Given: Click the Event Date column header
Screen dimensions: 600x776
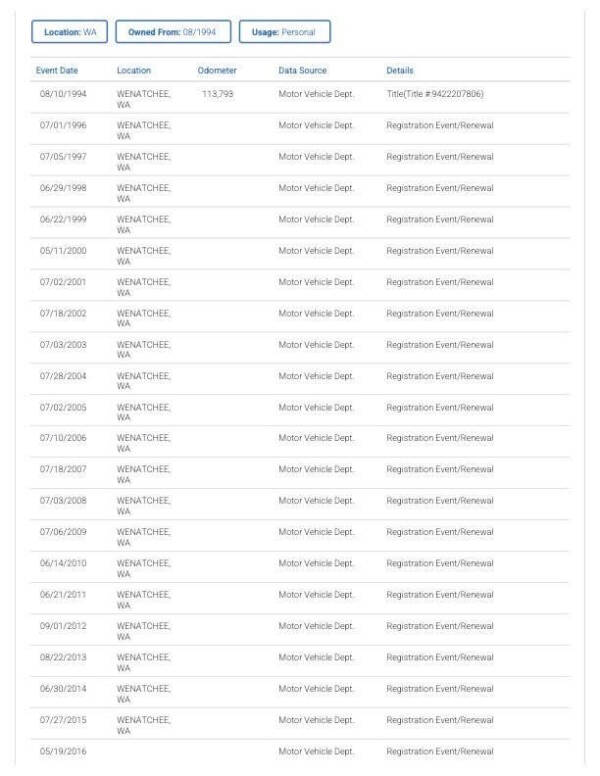Looking at the screenshot, I should coord(58,70).
